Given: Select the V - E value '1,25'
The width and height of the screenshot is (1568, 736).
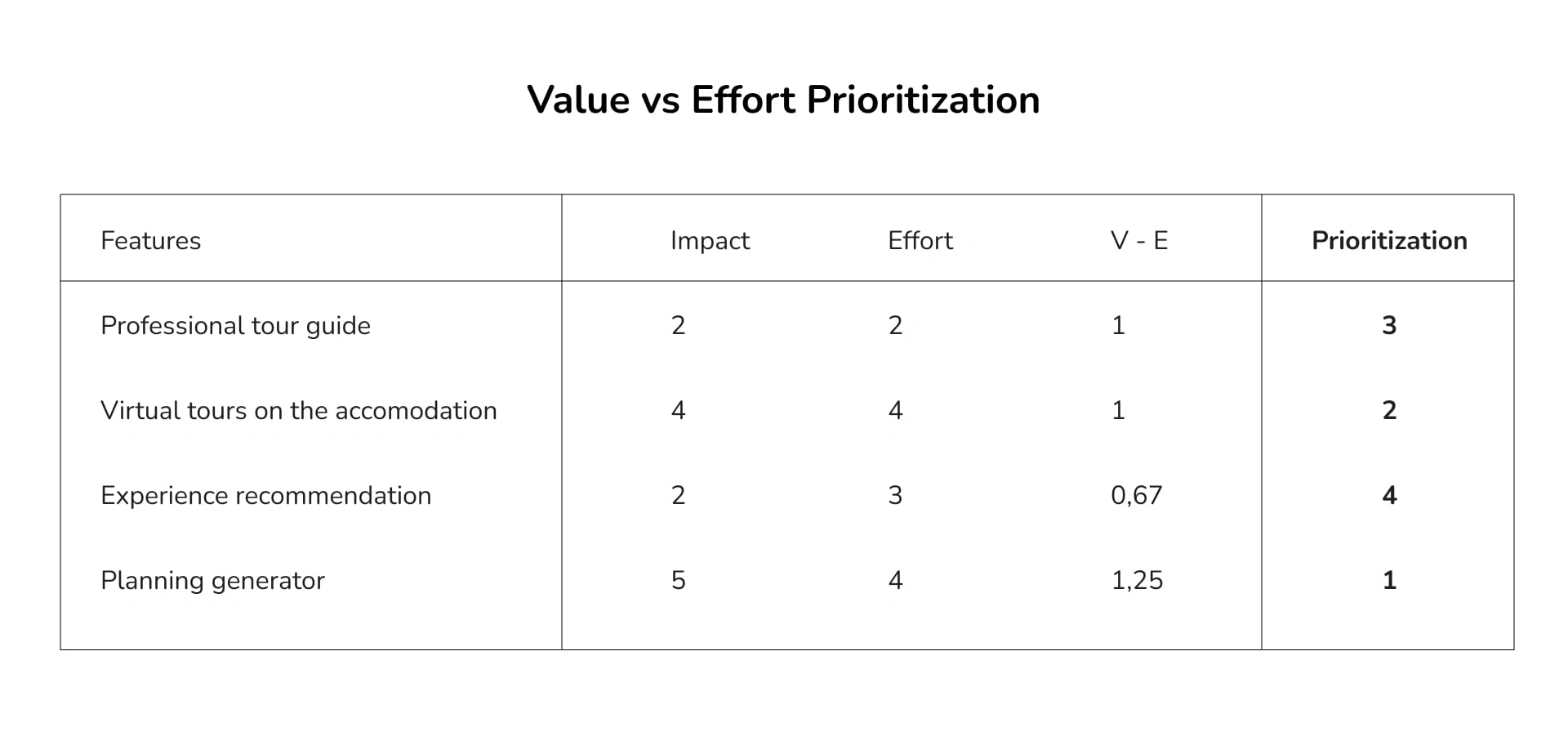Looking at the screenshot, I should [1137, 581].
